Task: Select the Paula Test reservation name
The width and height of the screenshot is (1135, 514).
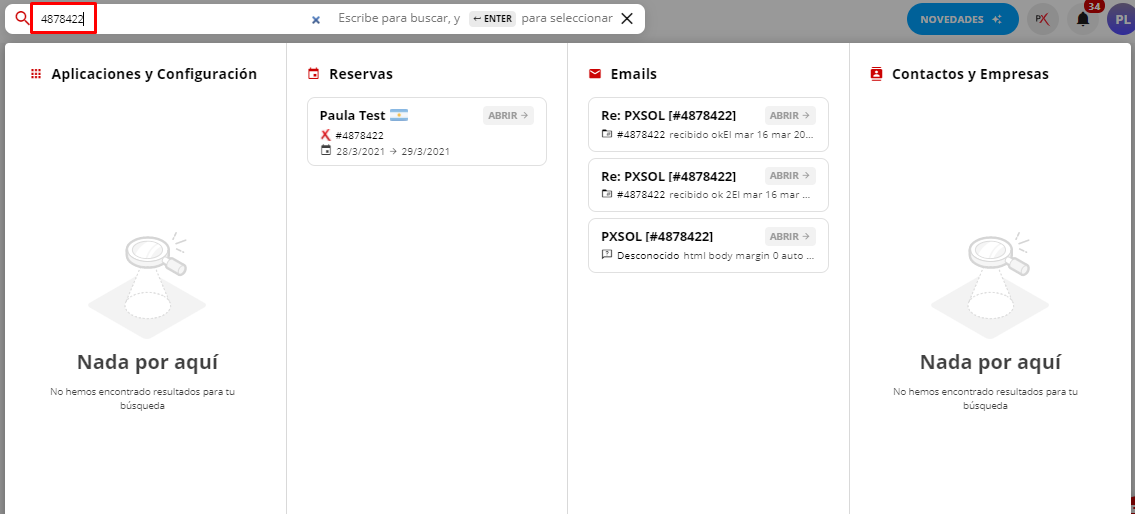Action: click(x=352, y=115)
